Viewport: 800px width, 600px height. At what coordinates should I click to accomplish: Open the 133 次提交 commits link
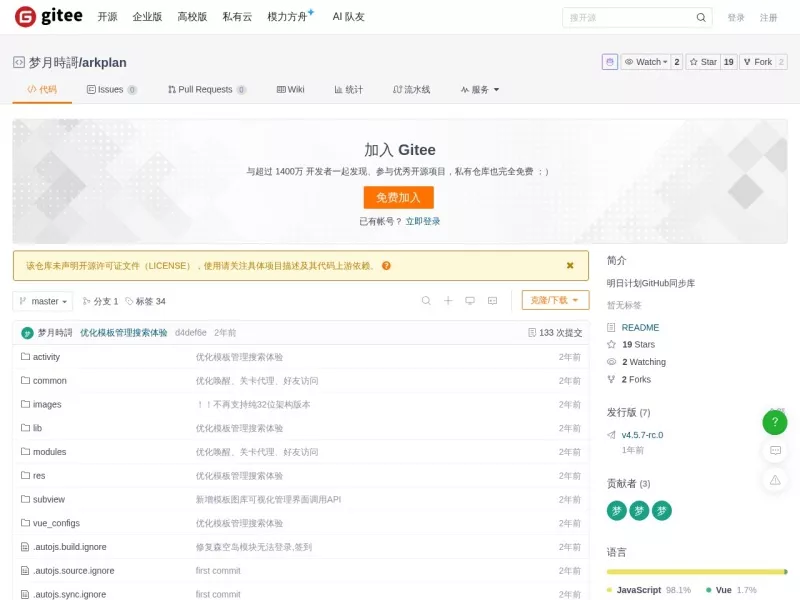click(x=555, y=333)
